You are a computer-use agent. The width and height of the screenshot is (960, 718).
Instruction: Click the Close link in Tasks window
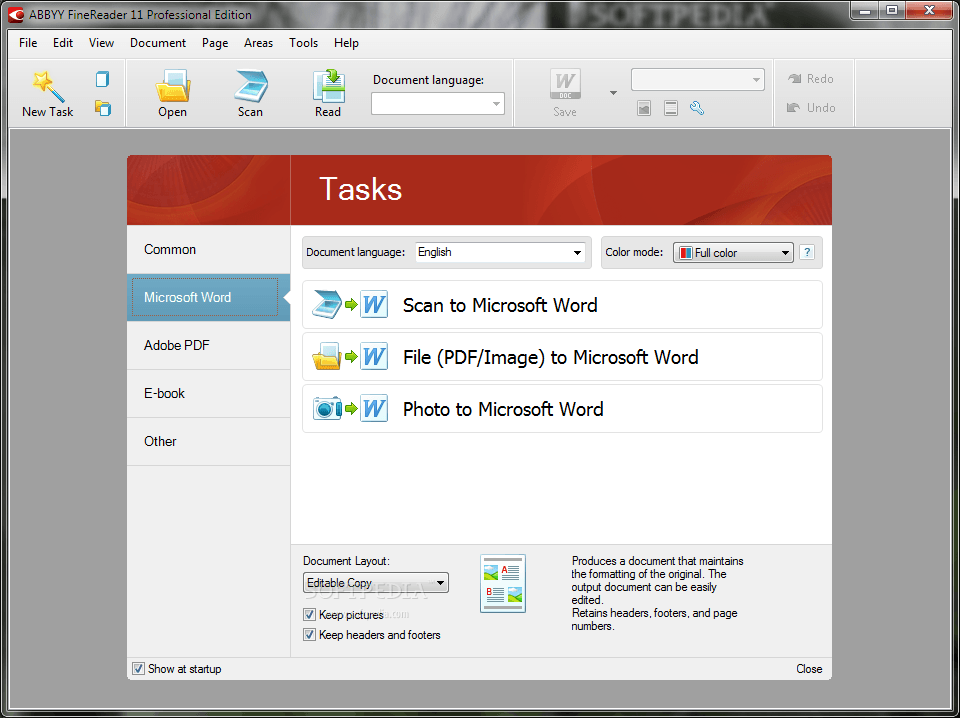coord(809,669)
